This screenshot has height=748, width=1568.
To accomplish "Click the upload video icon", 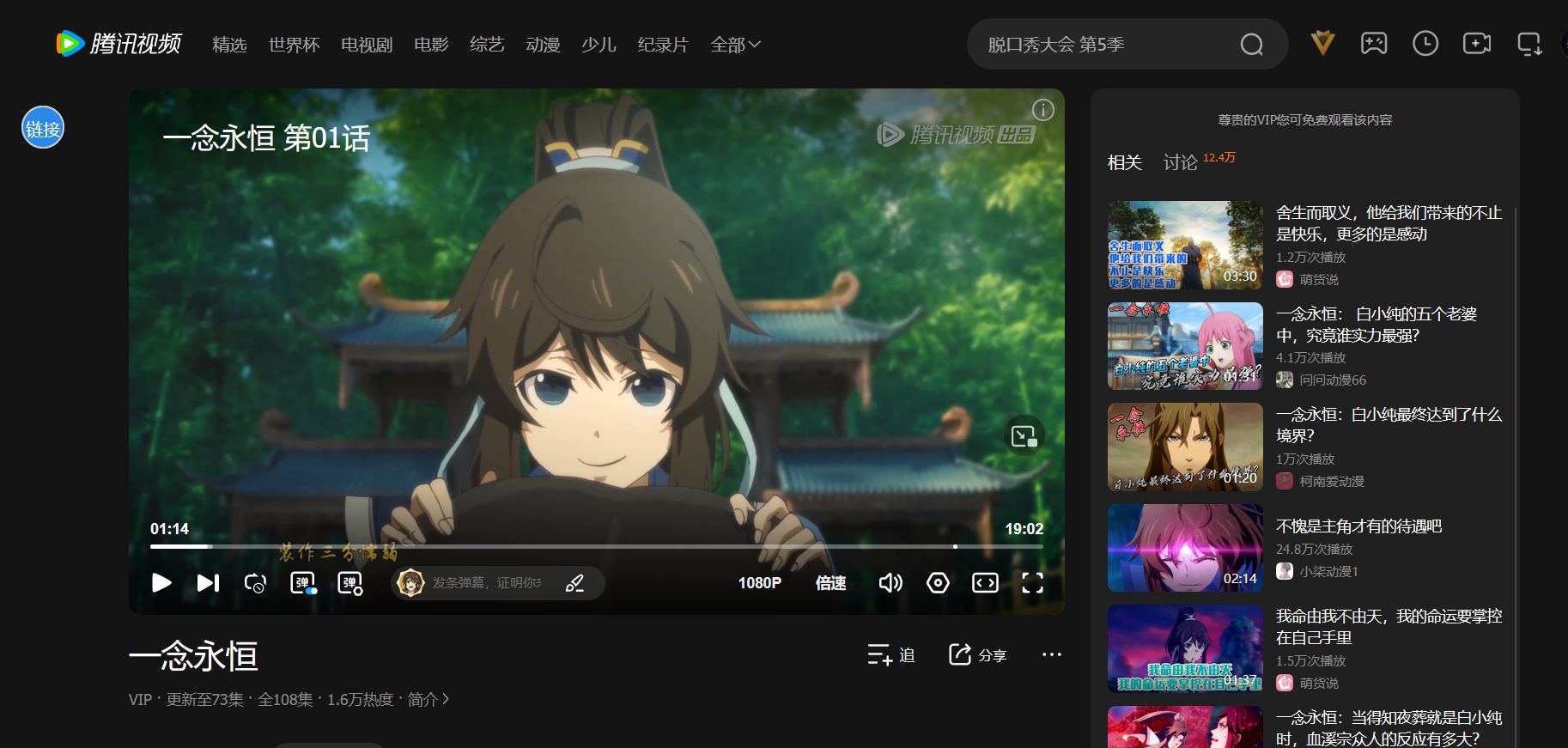I will pos(1477,43).
